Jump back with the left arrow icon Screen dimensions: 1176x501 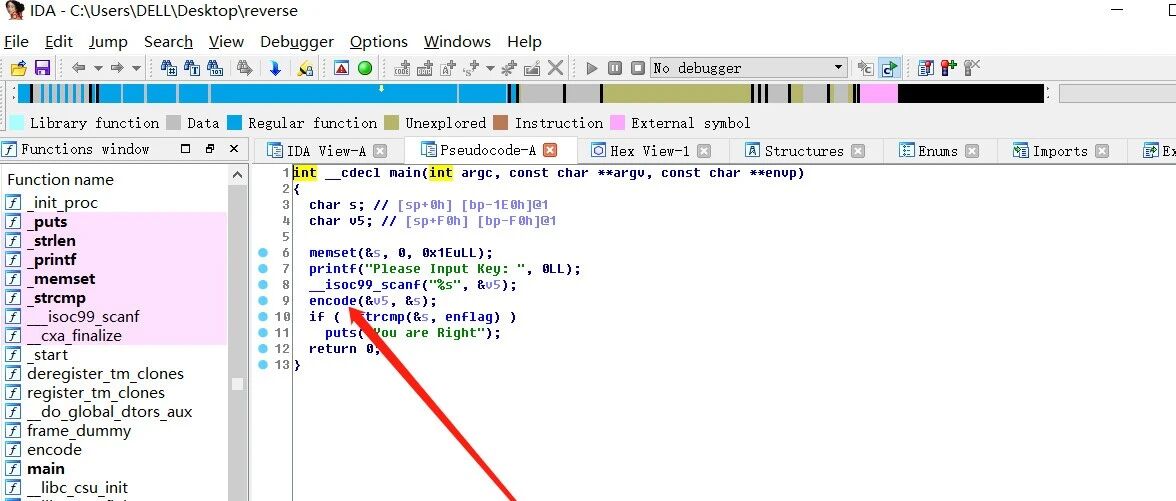(78, 68)
